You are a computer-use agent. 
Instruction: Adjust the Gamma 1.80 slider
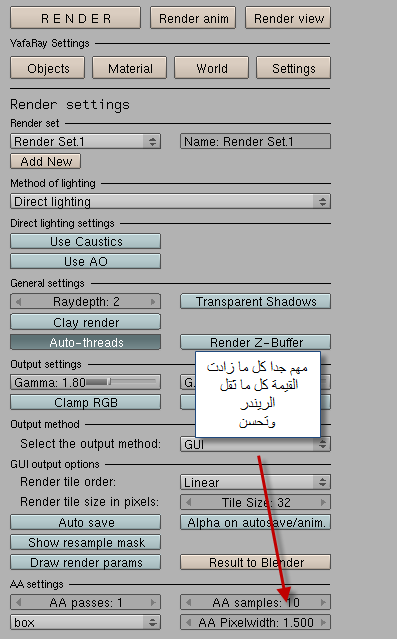[x=86, y=382]
